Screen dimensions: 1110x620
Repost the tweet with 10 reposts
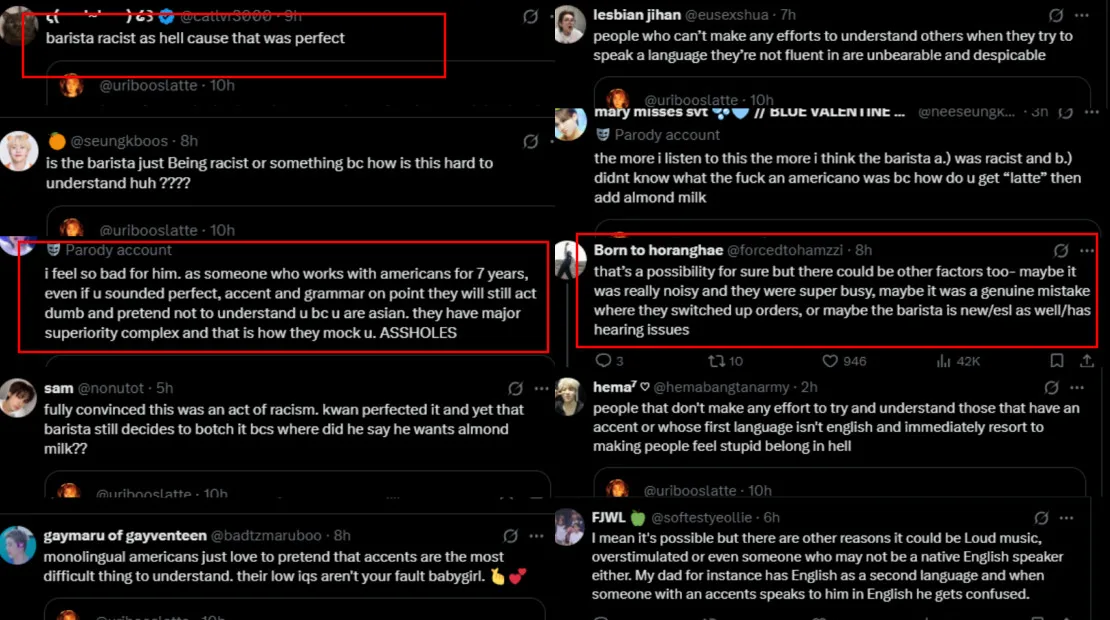coord(717,361)
